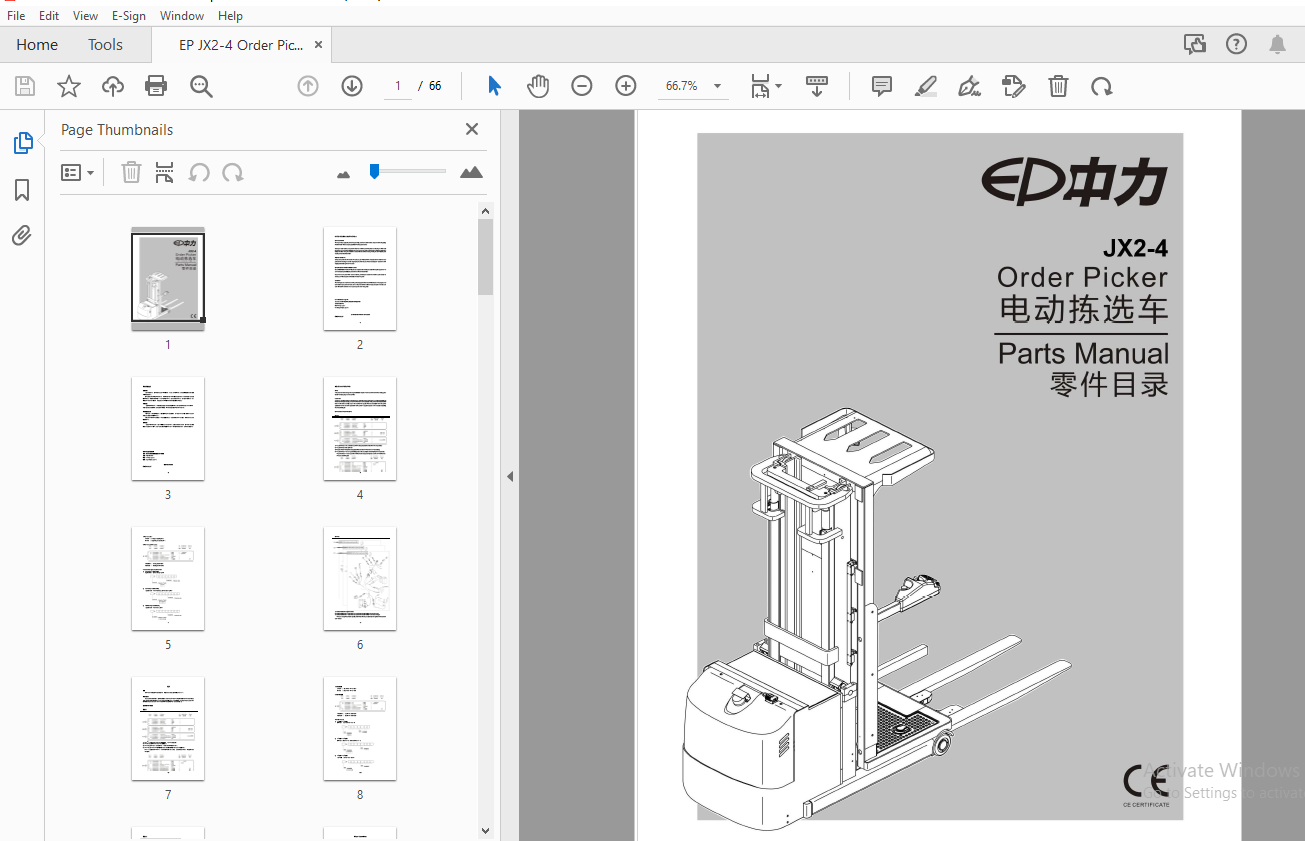Collapse the navigation pane arrow
Viewport: 1305px width, 841px height.
tap(509, 477)
